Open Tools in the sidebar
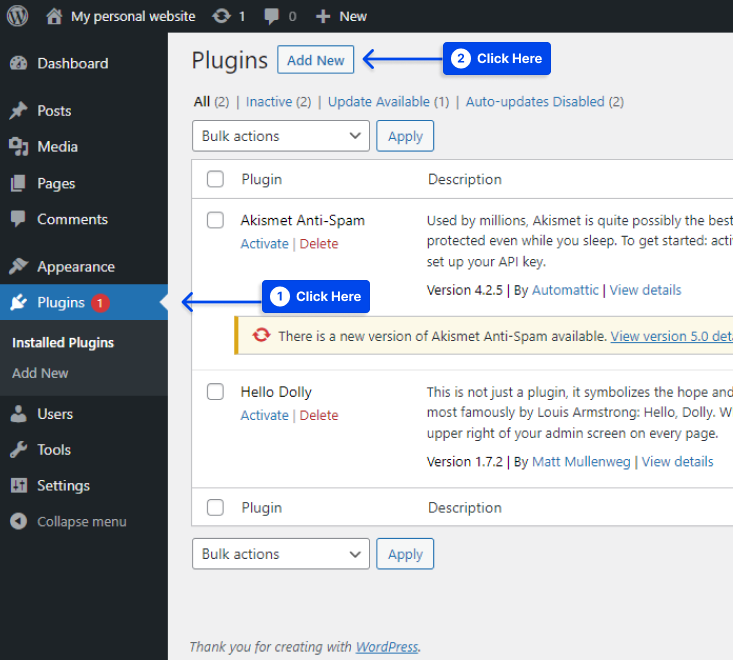This screenshot has height=660, width=733. pyautogui.click(x=54, y=449)
